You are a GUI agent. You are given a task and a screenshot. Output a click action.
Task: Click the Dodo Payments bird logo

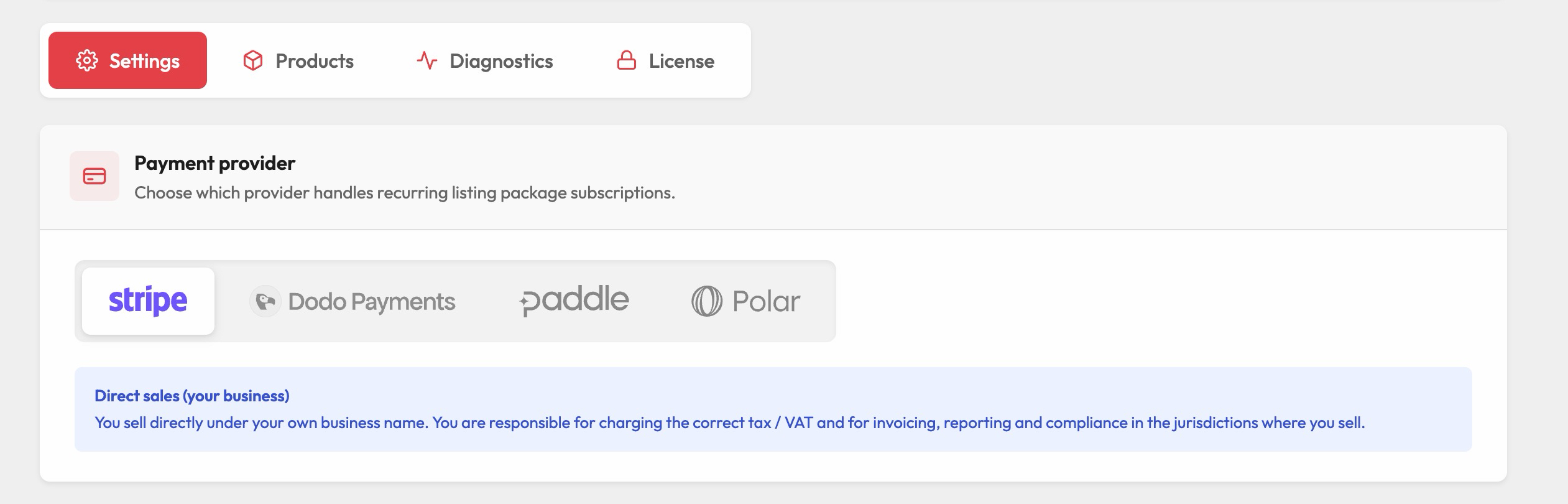265,301
